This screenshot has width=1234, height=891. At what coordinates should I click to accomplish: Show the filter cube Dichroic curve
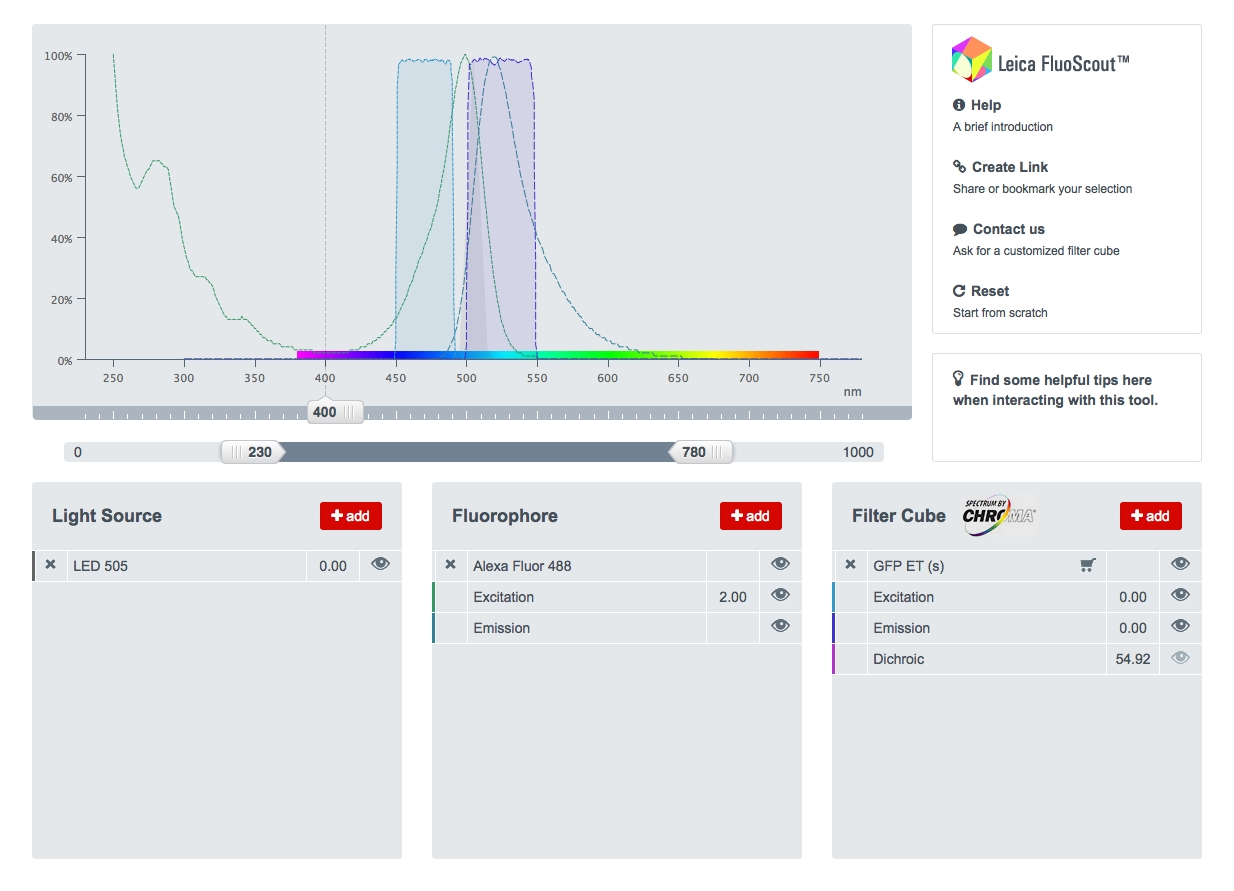[x=1180, y=658]
